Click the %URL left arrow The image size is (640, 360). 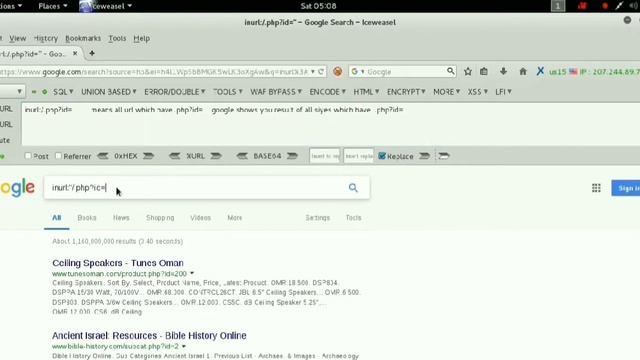(x=175, y=156)
